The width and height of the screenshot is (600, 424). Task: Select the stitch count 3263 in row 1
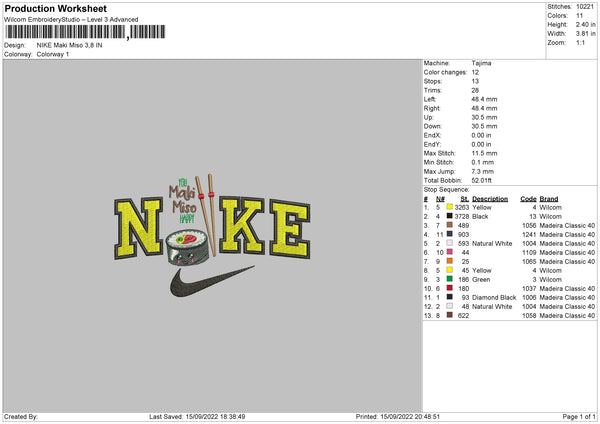point(461,207)
